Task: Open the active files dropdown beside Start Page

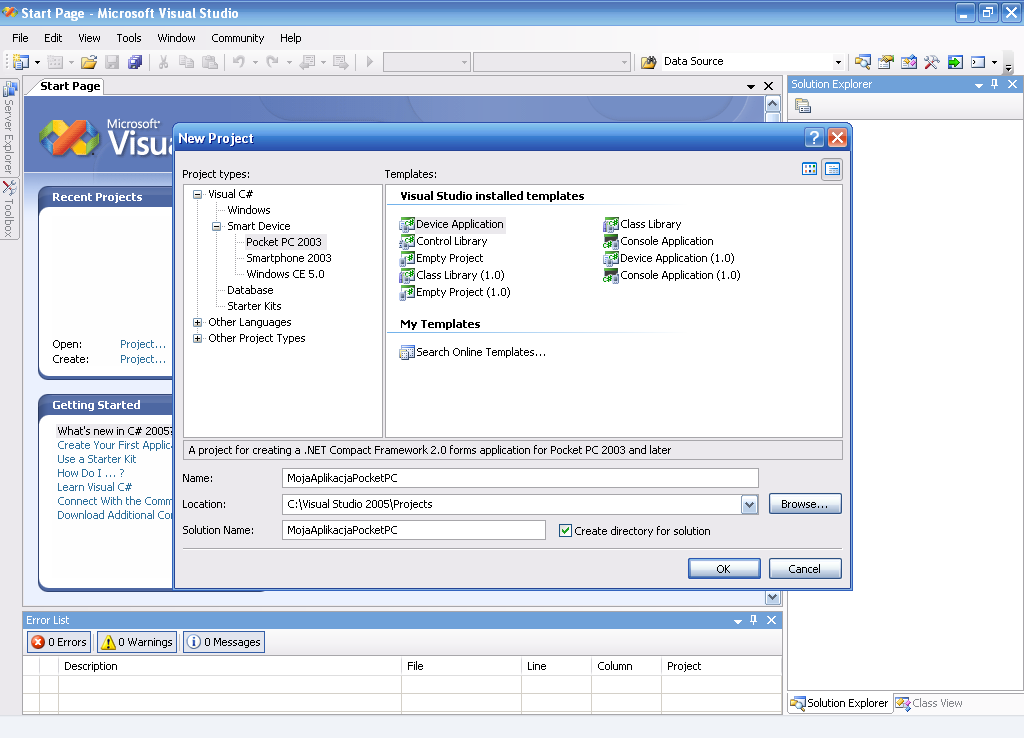Action: pyautogui.click(x=751, y=86)
